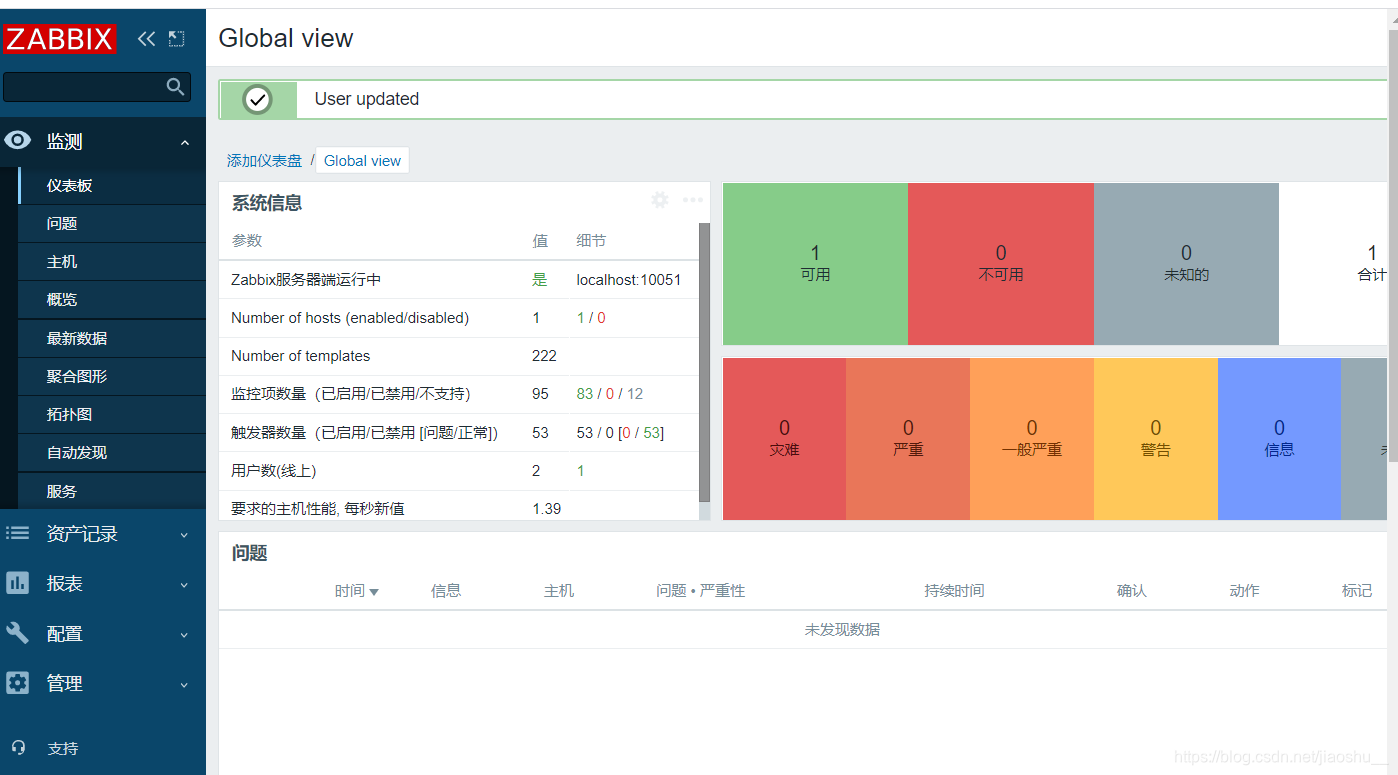Click the 未发现数据 message
Viewport: 1398px width, 775px height.
[842, 630]
